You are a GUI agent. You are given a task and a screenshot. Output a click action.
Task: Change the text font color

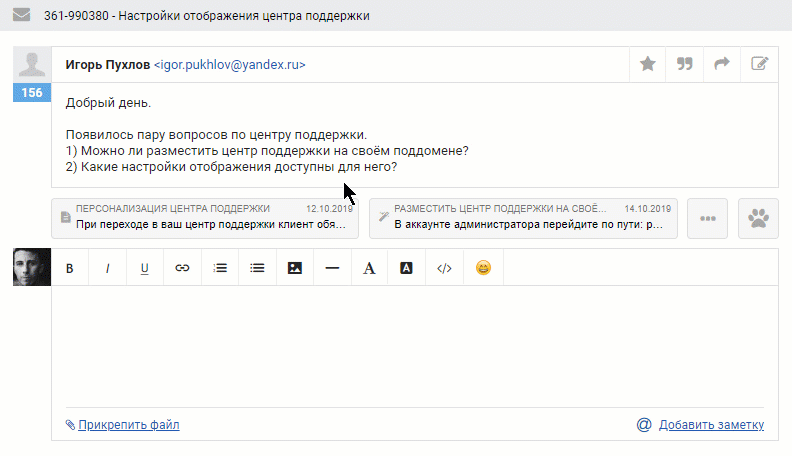click(369, 268)
